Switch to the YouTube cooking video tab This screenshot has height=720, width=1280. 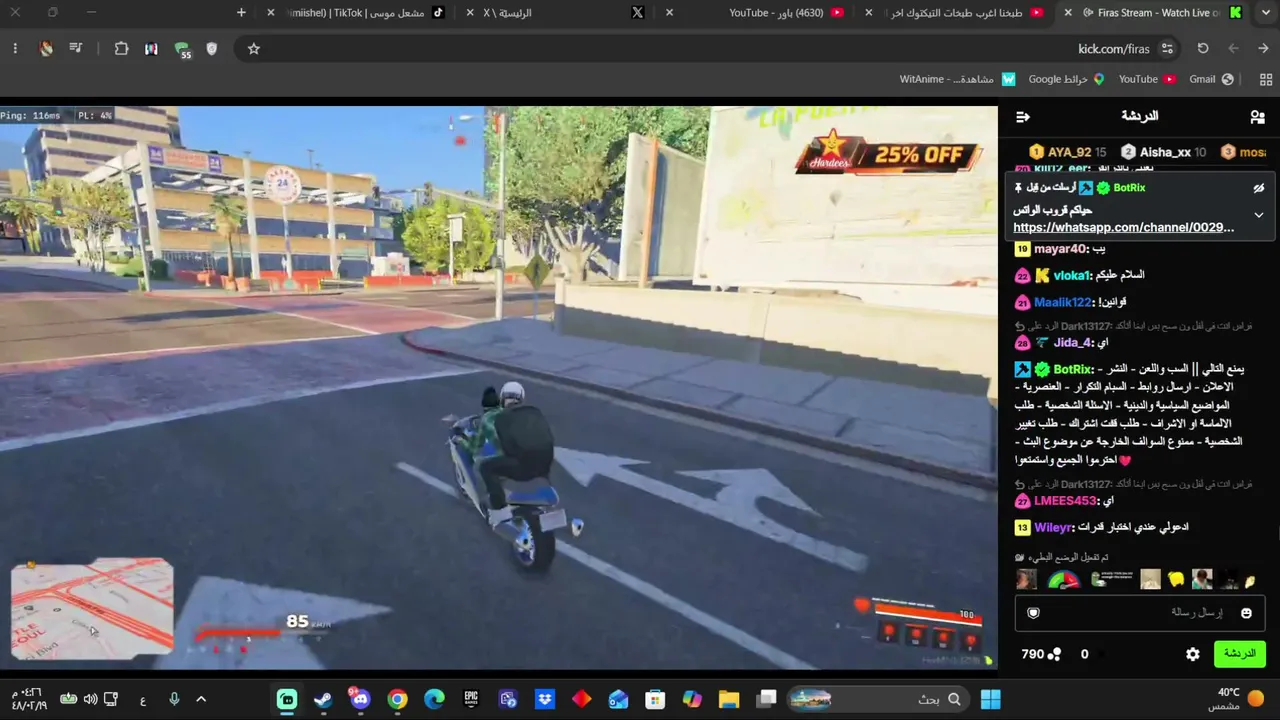(x=954, y=13)
